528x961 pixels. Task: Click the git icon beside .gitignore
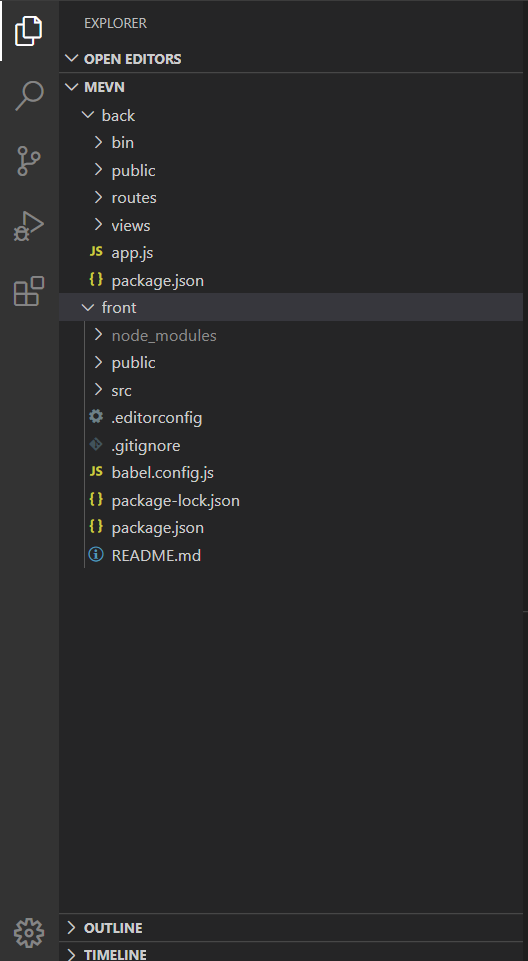96,444
